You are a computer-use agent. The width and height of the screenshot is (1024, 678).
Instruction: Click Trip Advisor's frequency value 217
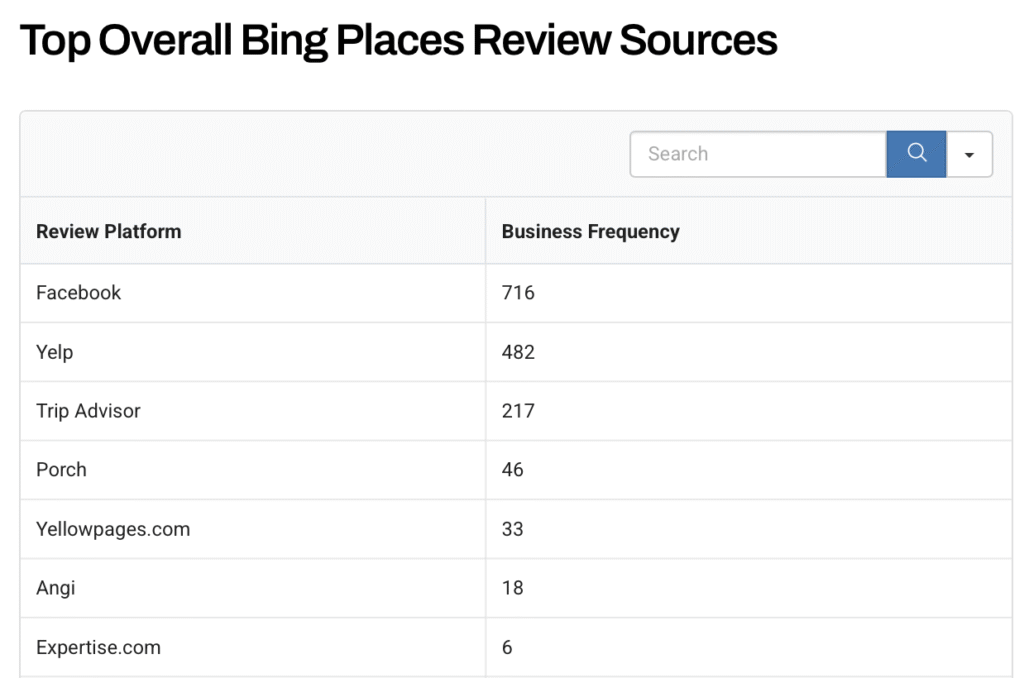(x=518, y=411)
